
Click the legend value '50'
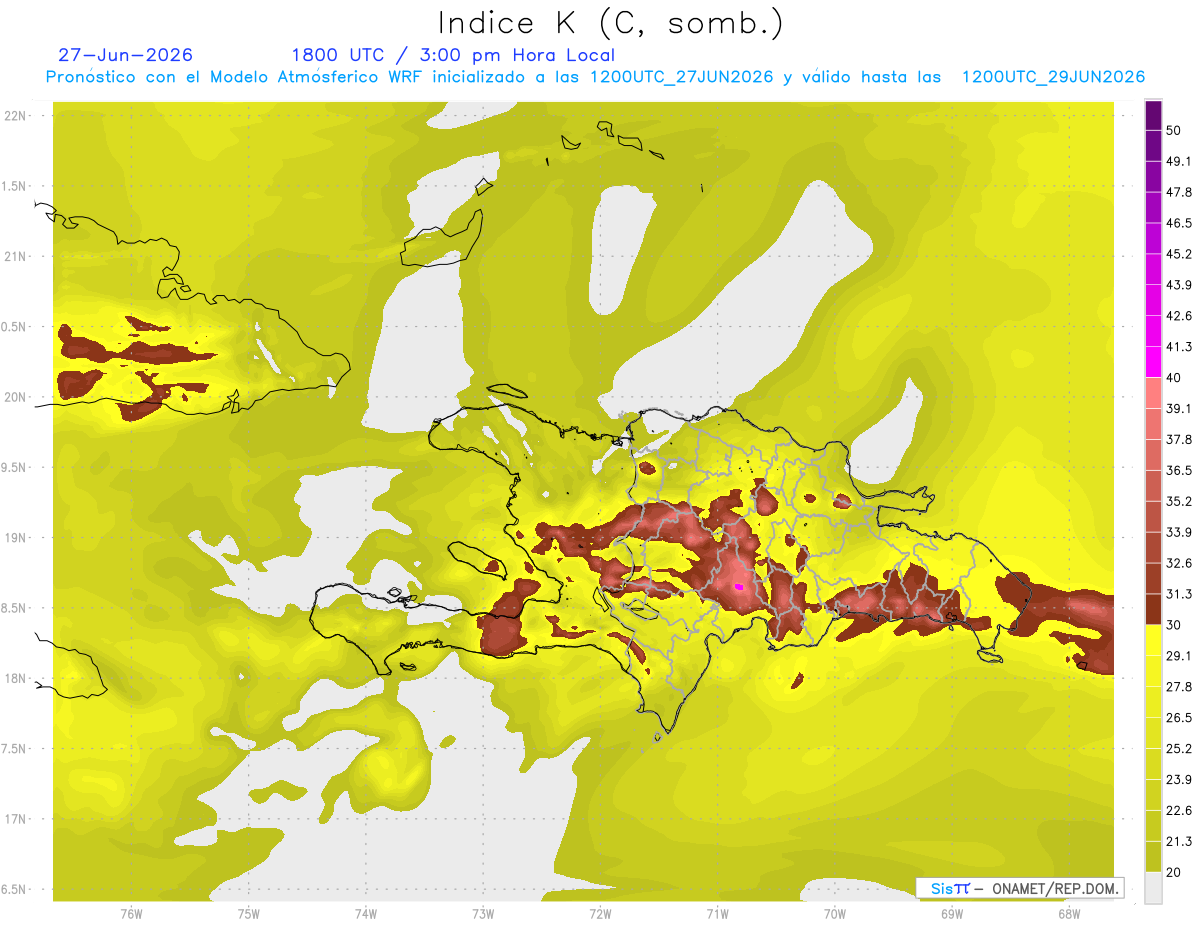point(1175,131)
